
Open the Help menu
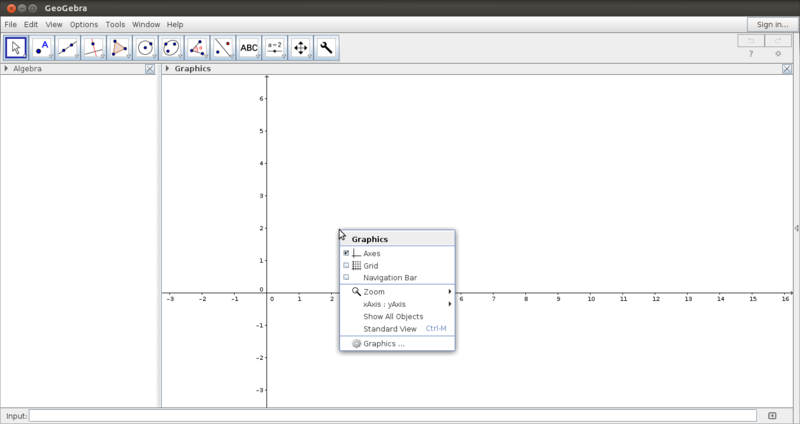point(175,24)
